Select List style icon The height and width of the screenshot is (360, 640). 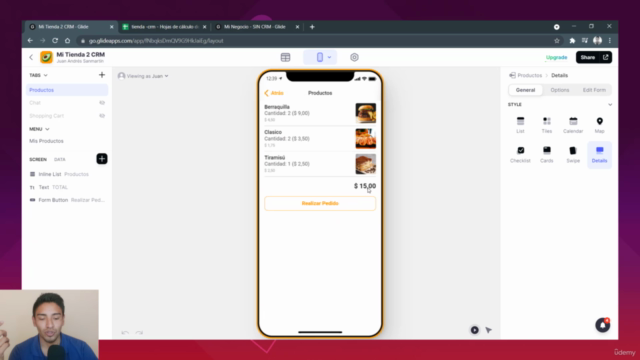click(x=520, y=124)
